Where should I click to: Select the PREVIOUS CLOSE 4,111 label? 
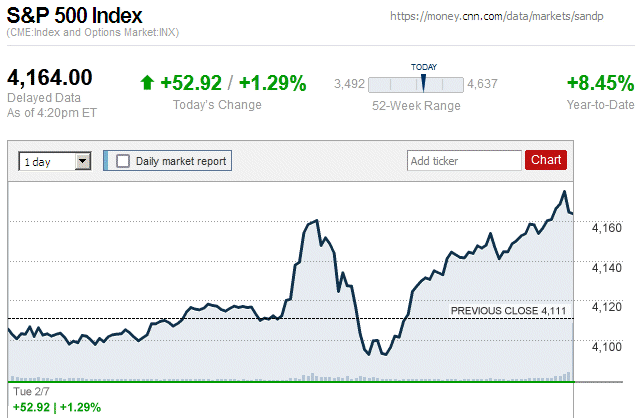pyautogui.click(x=508, y=311)
